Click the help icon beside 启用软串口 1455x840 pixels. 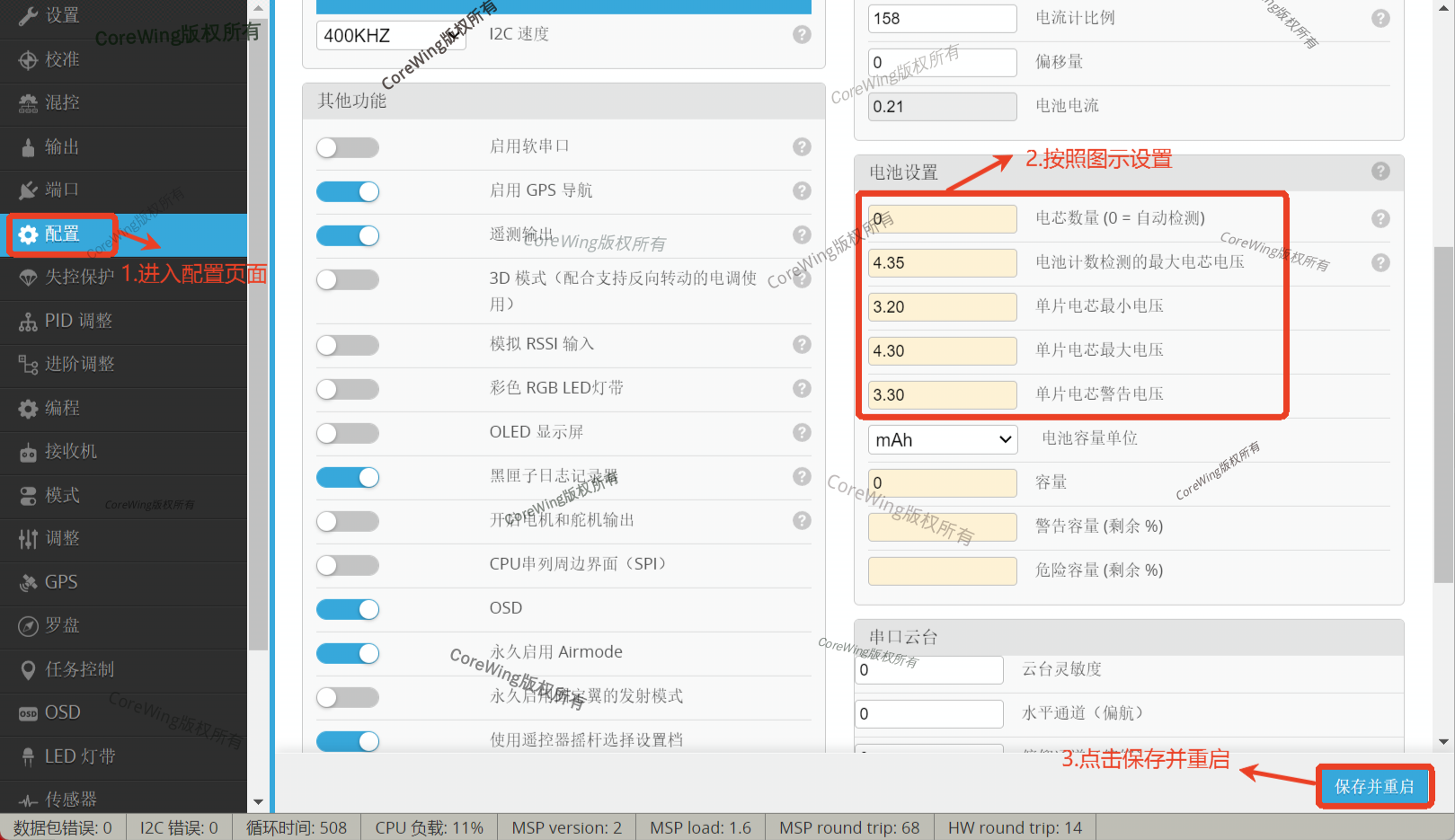click(802, 146)
